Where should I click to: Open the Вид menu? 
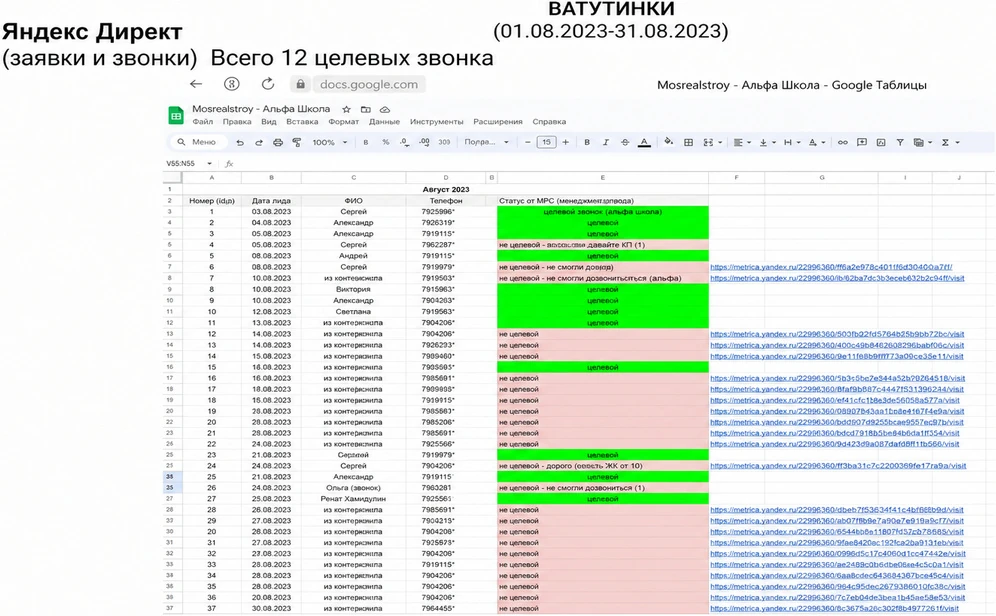tap(269, 122)
